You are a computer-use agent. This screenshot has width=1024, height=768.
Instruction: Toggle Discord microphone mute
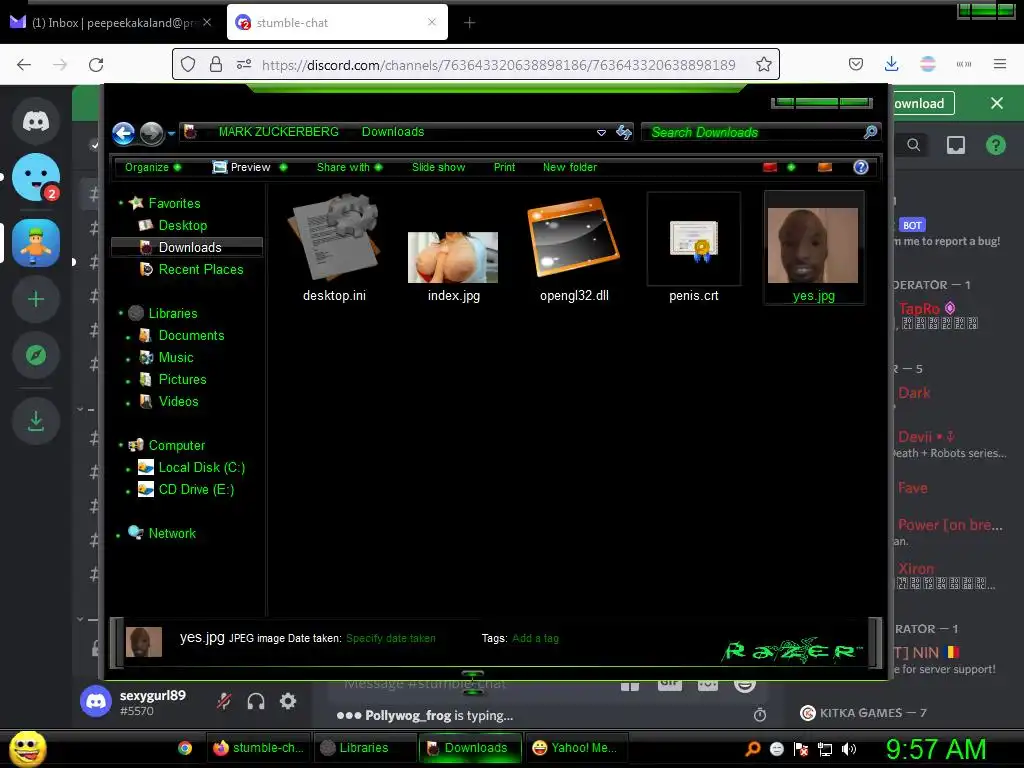pos(224,701)
